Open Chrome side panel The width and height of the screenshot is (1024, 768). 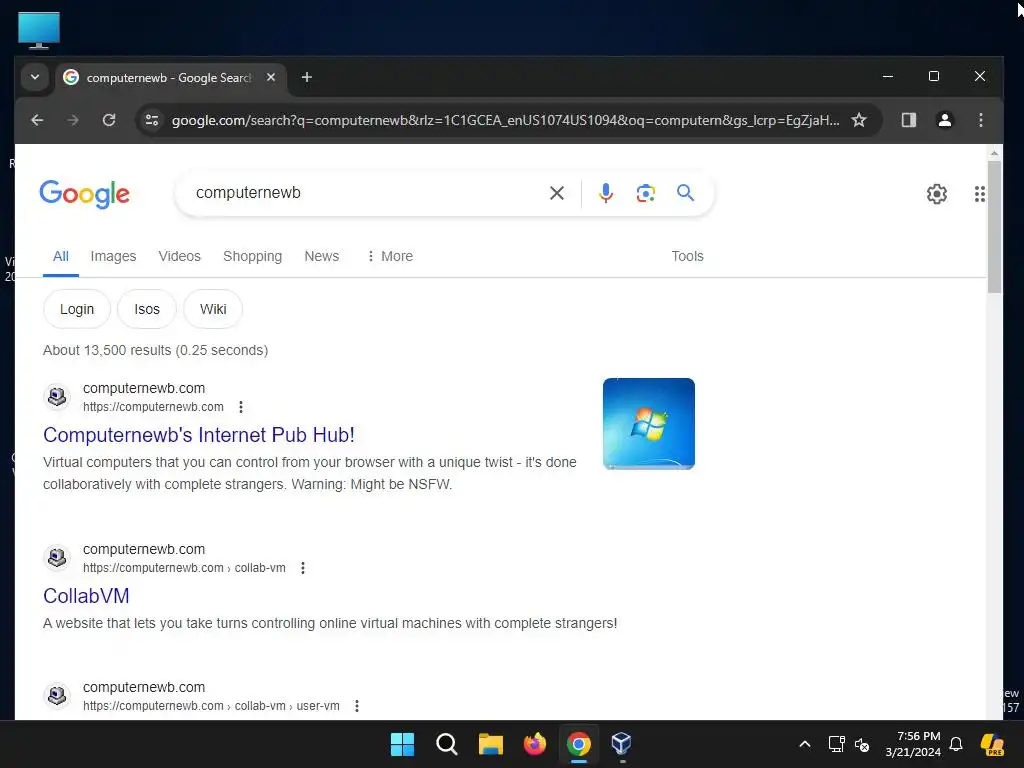pyautogui.click(x=908, y=120)
